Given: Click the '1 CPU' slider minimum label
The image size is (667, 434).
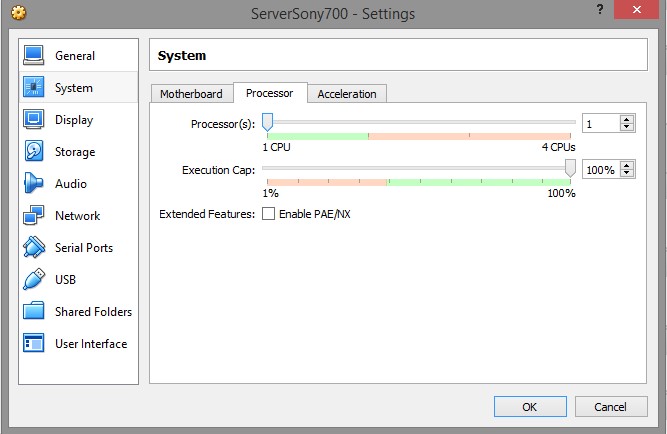Looking at the screenshot, I should click(276, 147).
